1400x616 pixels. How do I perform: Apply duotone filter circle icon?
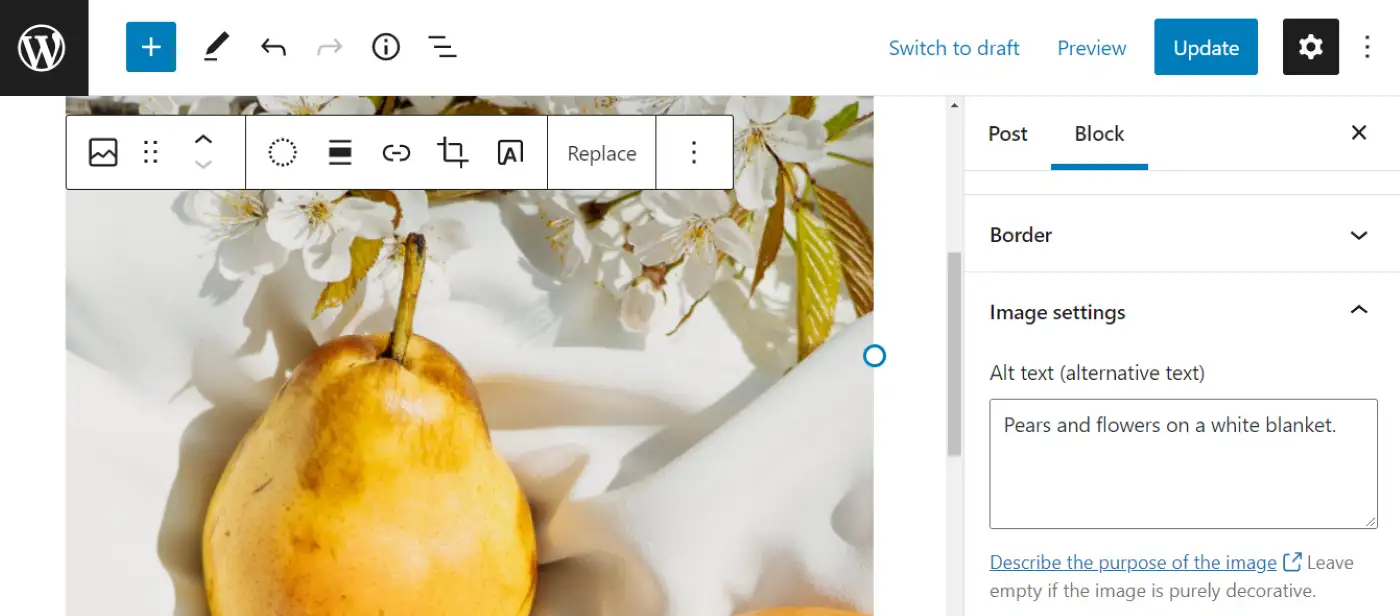point(283,153)
